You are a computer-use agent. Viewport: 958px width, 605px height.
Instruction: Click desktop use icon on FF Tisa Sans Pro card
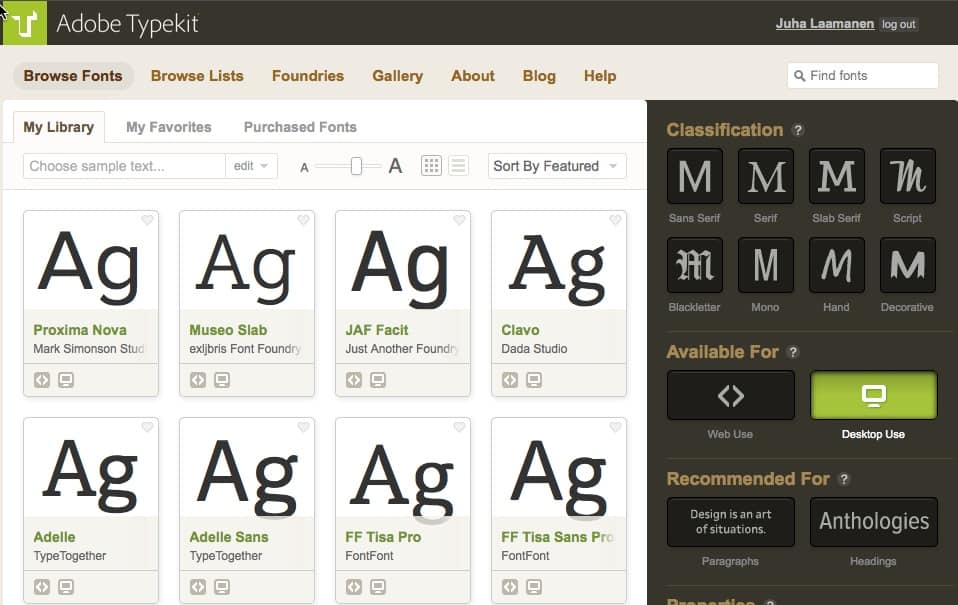[534, 587]
